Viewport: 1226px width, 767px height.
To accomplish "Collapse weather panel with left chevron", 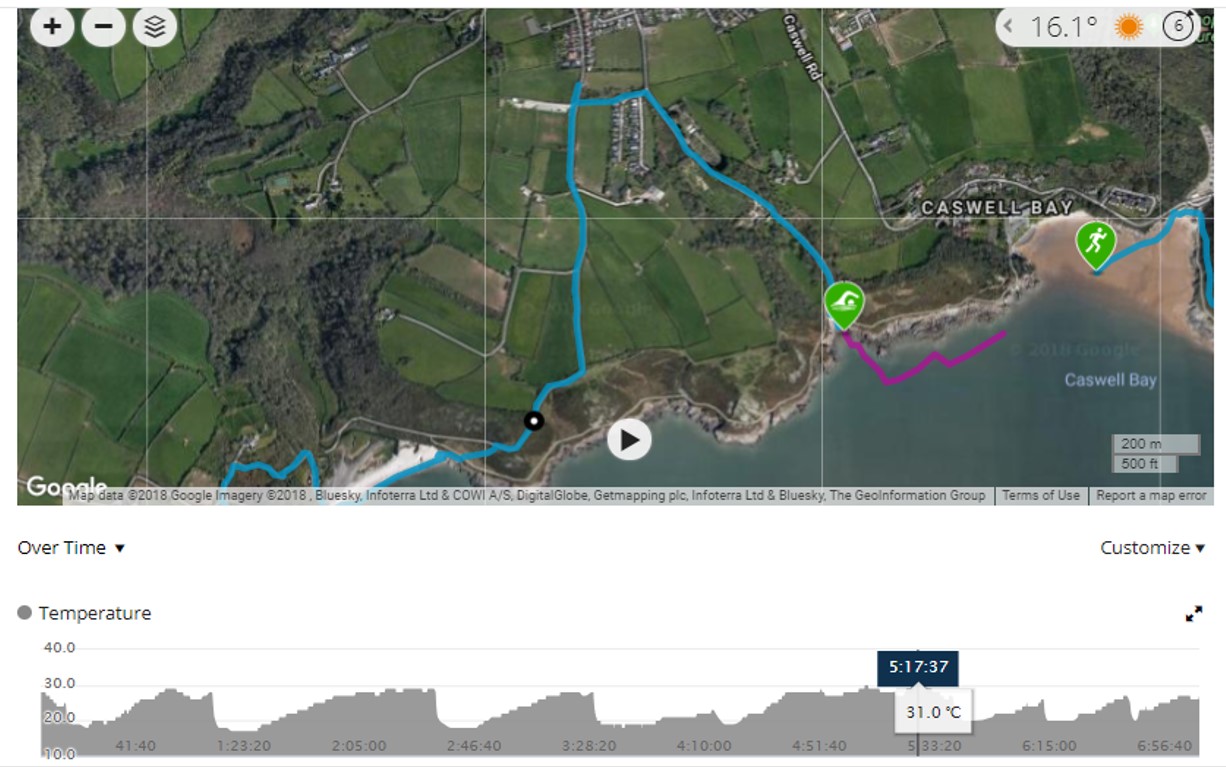I will (x=1009, y=27).
